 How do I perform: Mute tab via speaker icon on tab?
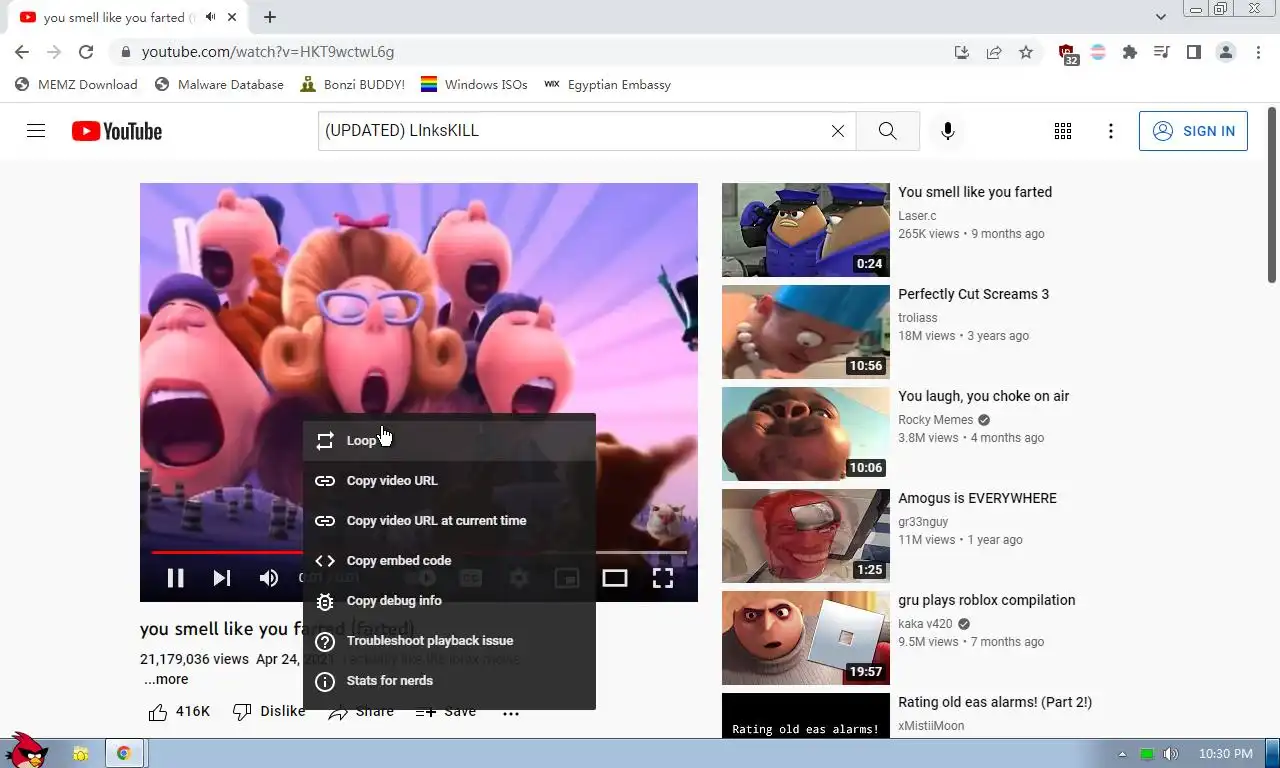point(210,17)
